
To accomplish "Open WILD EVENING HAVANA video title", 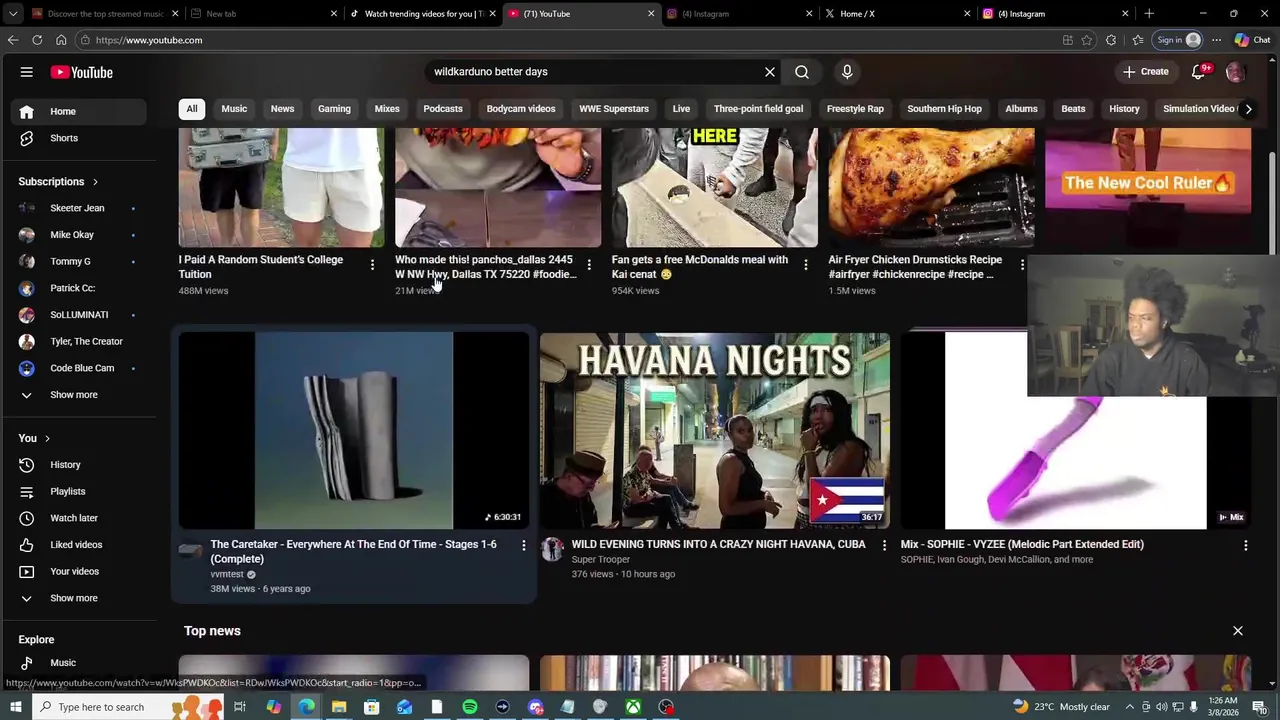I will point(718,545).
